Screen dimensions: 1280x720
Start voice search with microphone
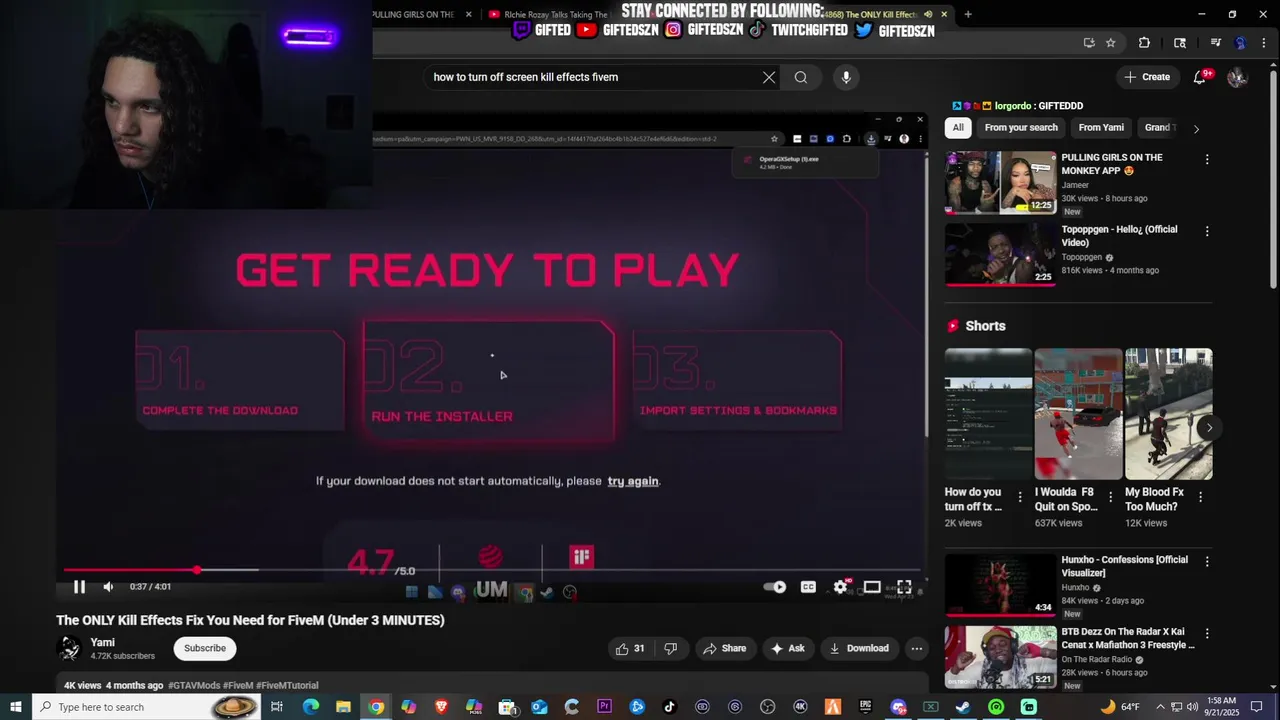pyautogui.click(x=846, y=77)
